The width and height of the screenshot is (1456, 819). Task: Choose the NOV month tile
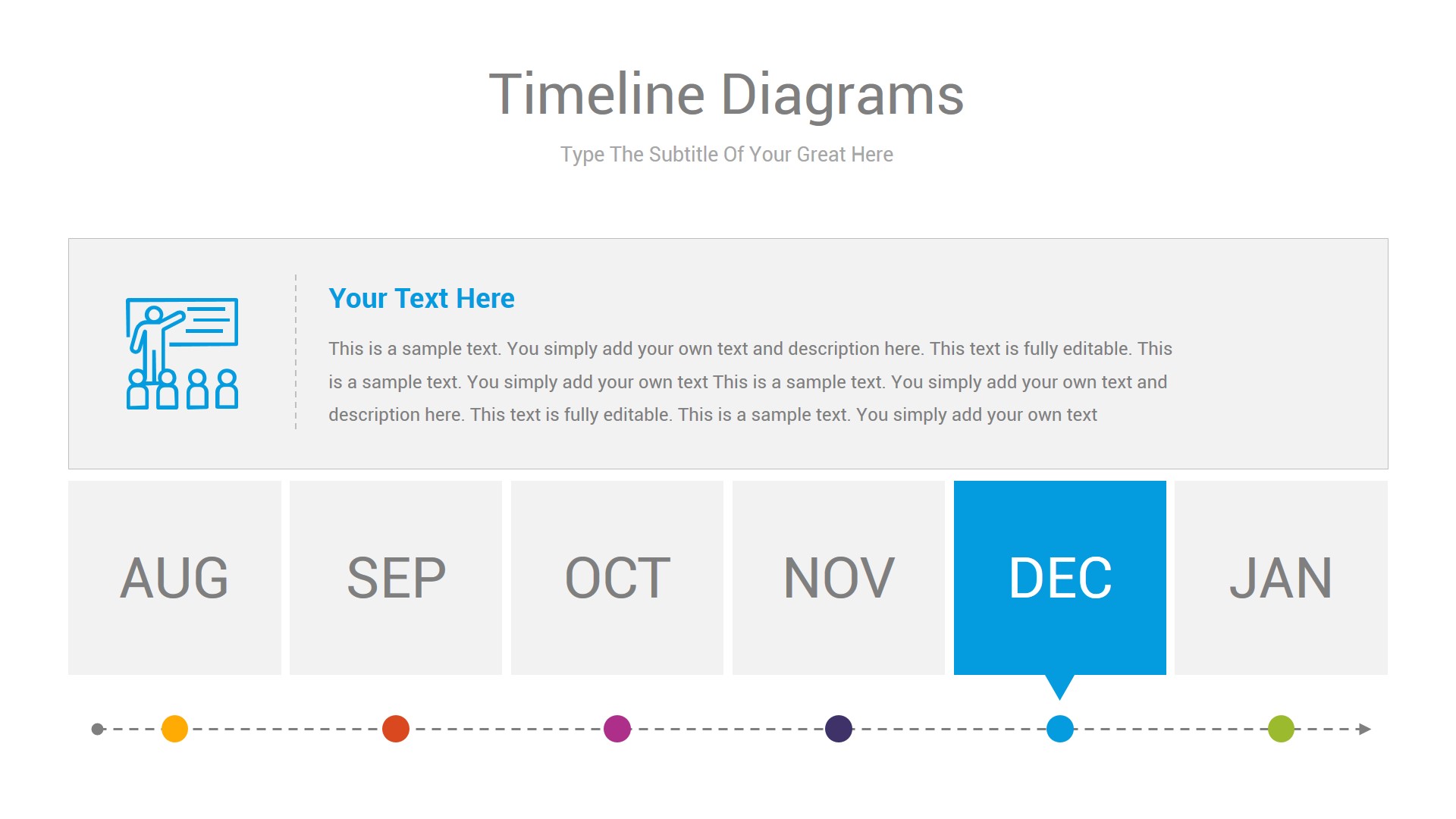[x=839, y=578]
